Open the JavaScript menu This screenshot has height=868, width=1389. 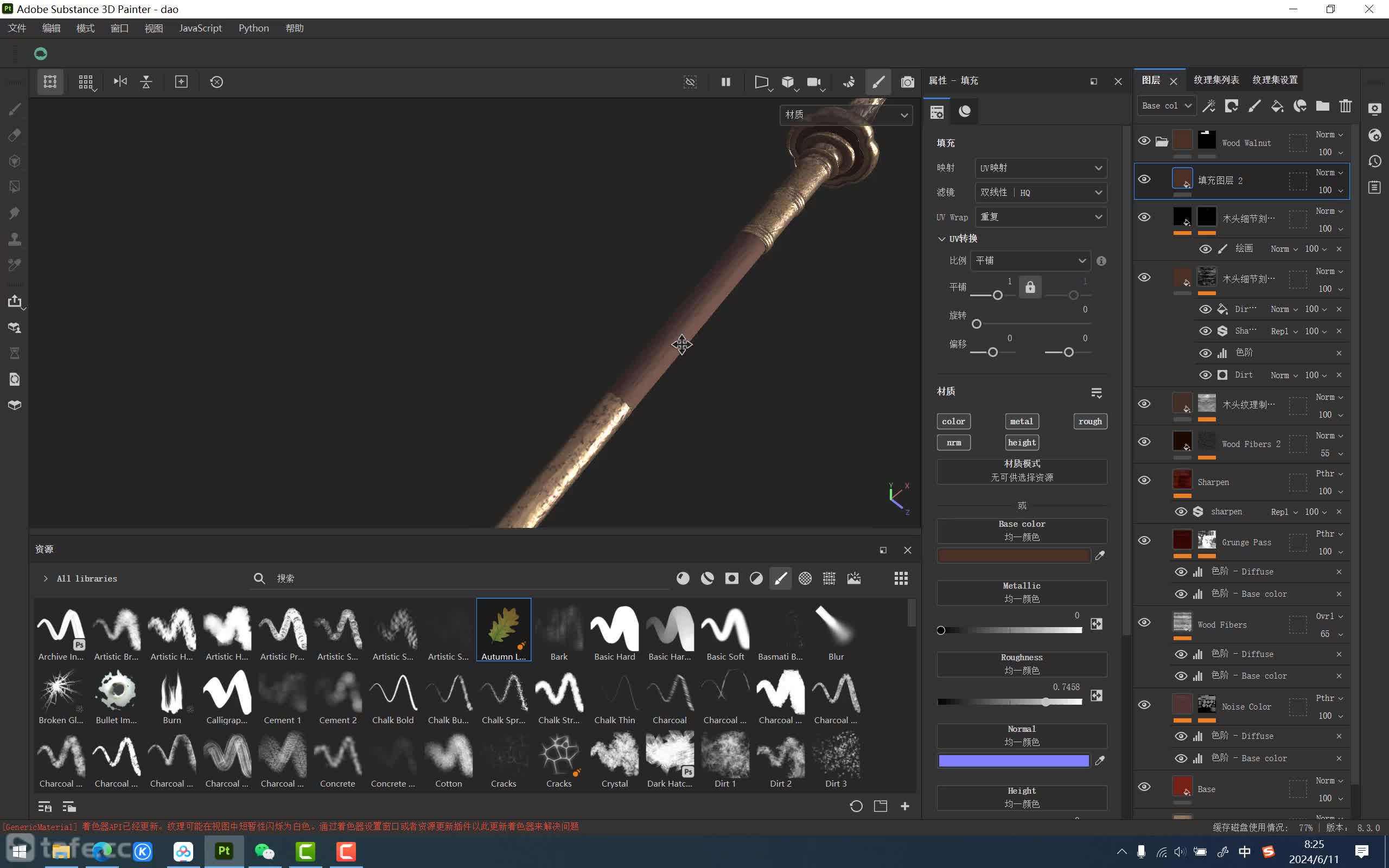pos(200,28)
